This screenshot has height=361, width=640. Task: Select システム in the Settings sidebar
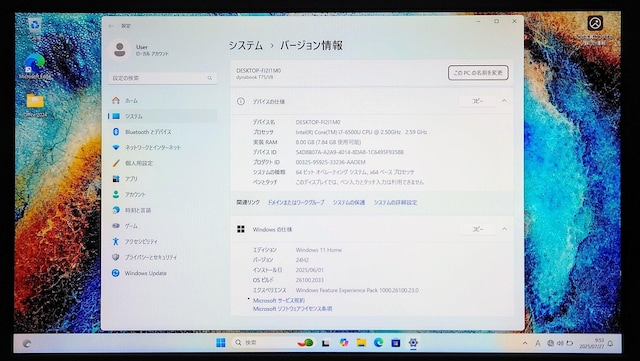click(162, 116)
